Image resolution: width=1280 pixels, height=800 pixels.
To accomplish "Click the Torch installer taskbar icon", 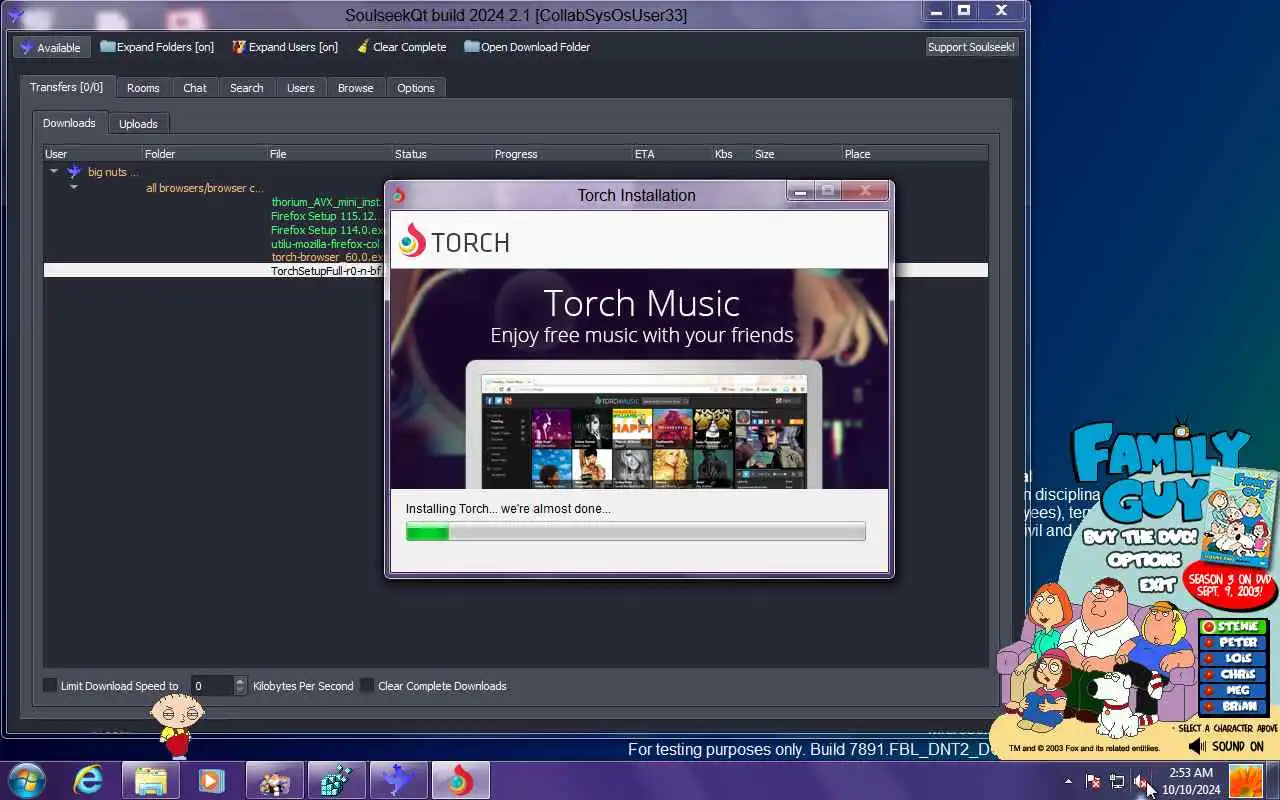I will click(x=460, y=780).
